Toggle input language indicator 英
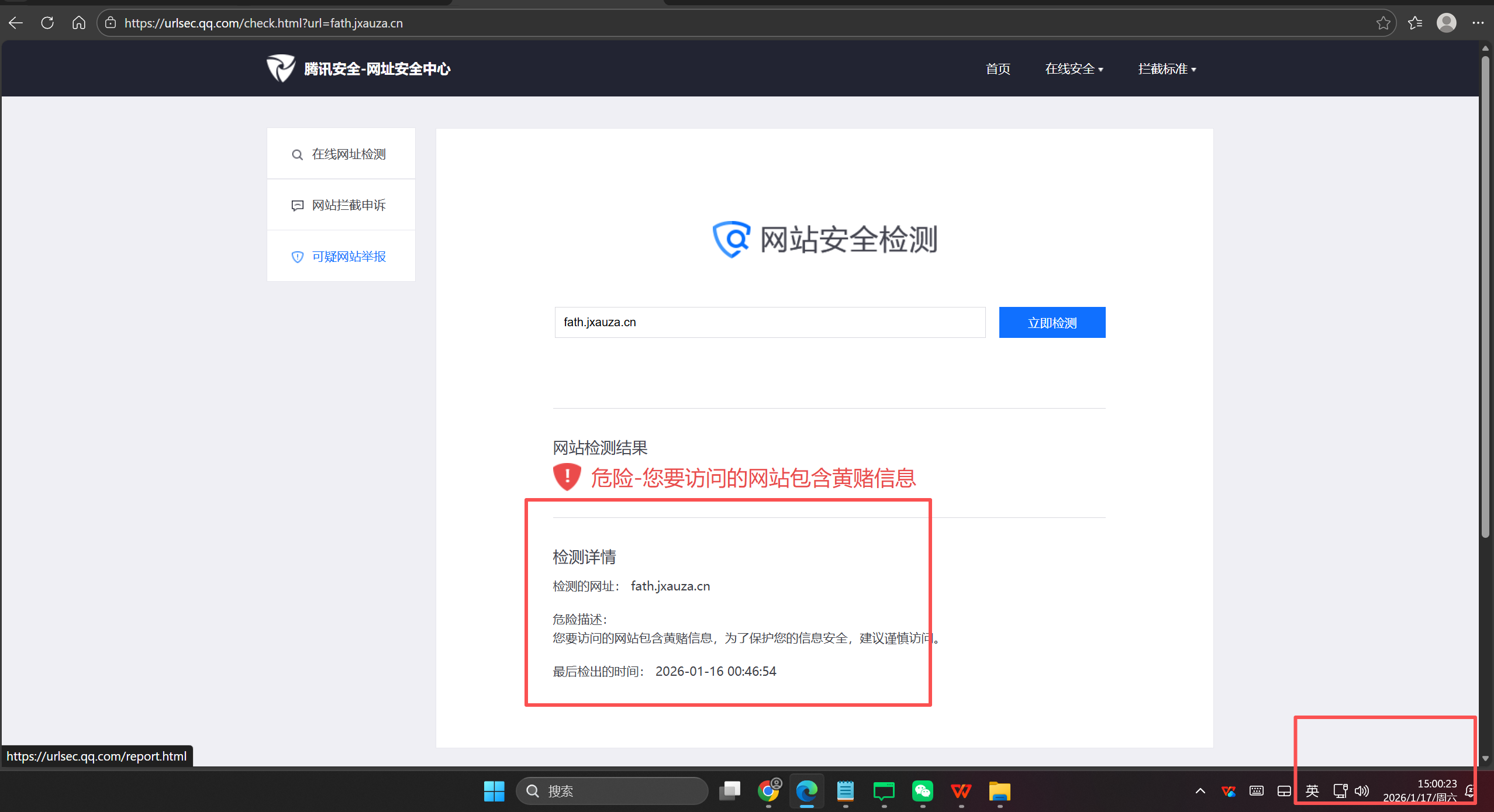The width and height of the screenshot is (1494, 812). (1312, 791)
